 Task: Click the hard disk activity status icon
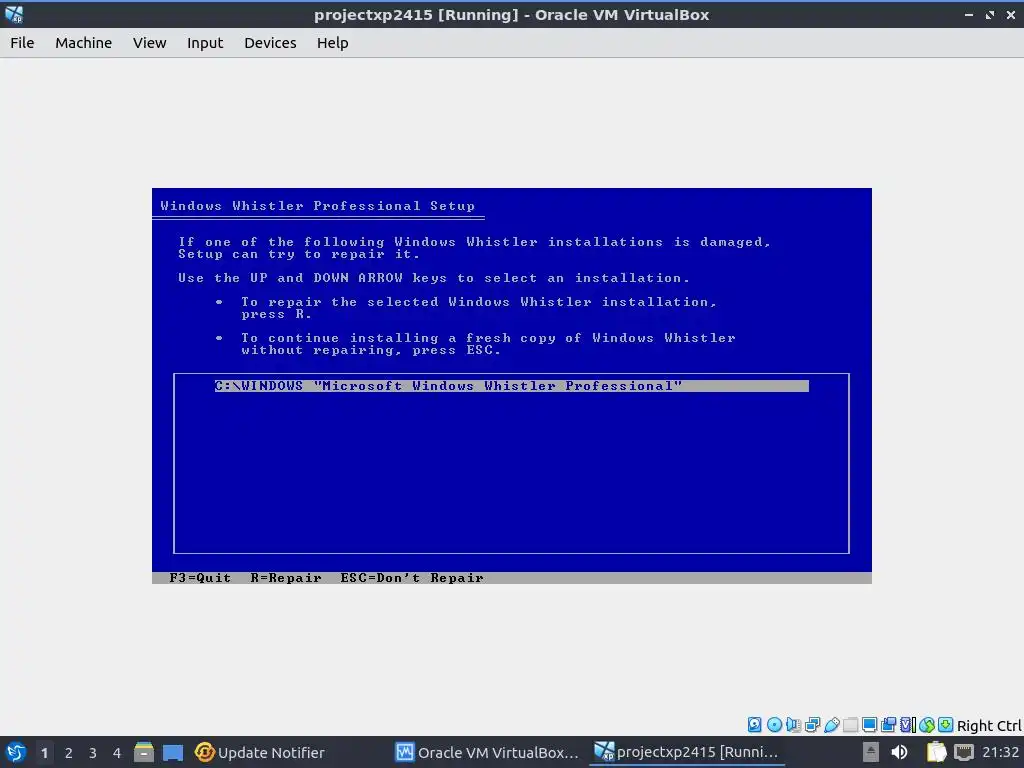coord(754,724)
